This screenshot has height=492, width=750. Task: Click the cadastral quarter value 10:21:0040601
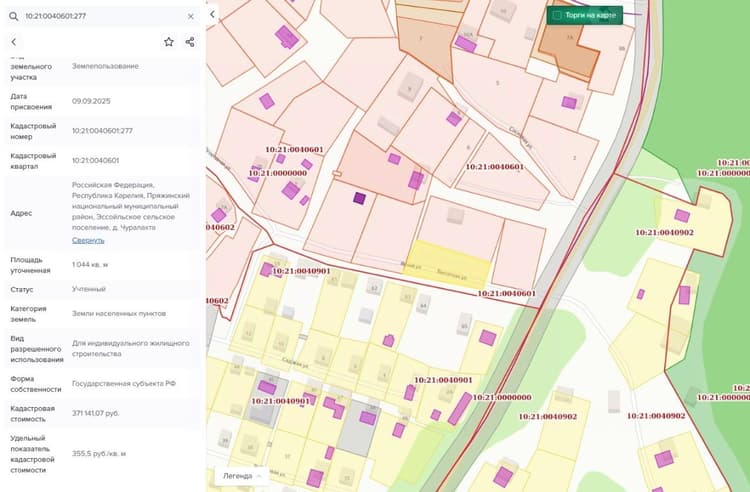[96, 160]
